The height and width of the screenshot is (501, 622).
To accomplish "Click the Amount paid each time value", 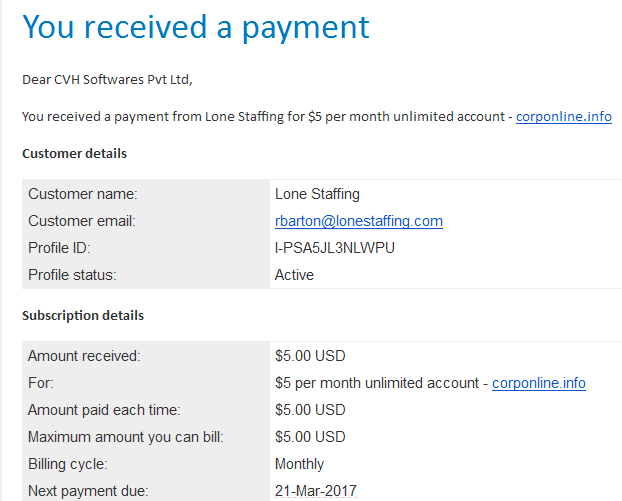I will 310,410.
